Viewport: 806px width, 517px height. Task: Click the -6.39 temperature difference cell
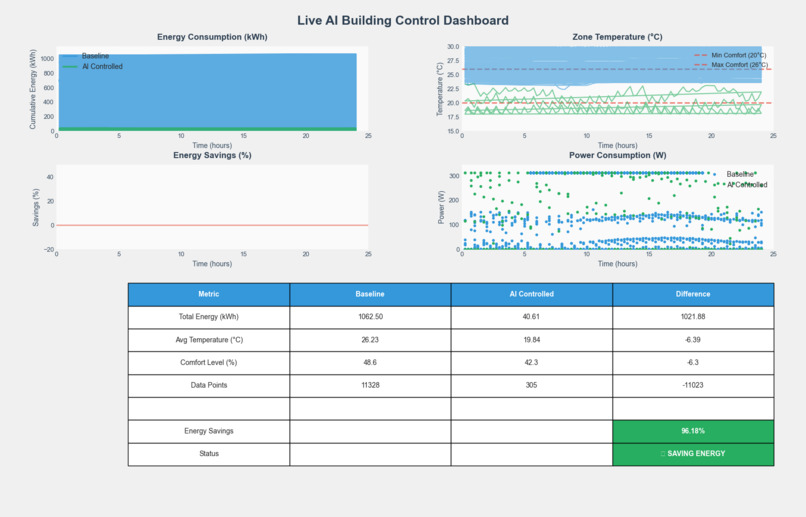[693, 340]
